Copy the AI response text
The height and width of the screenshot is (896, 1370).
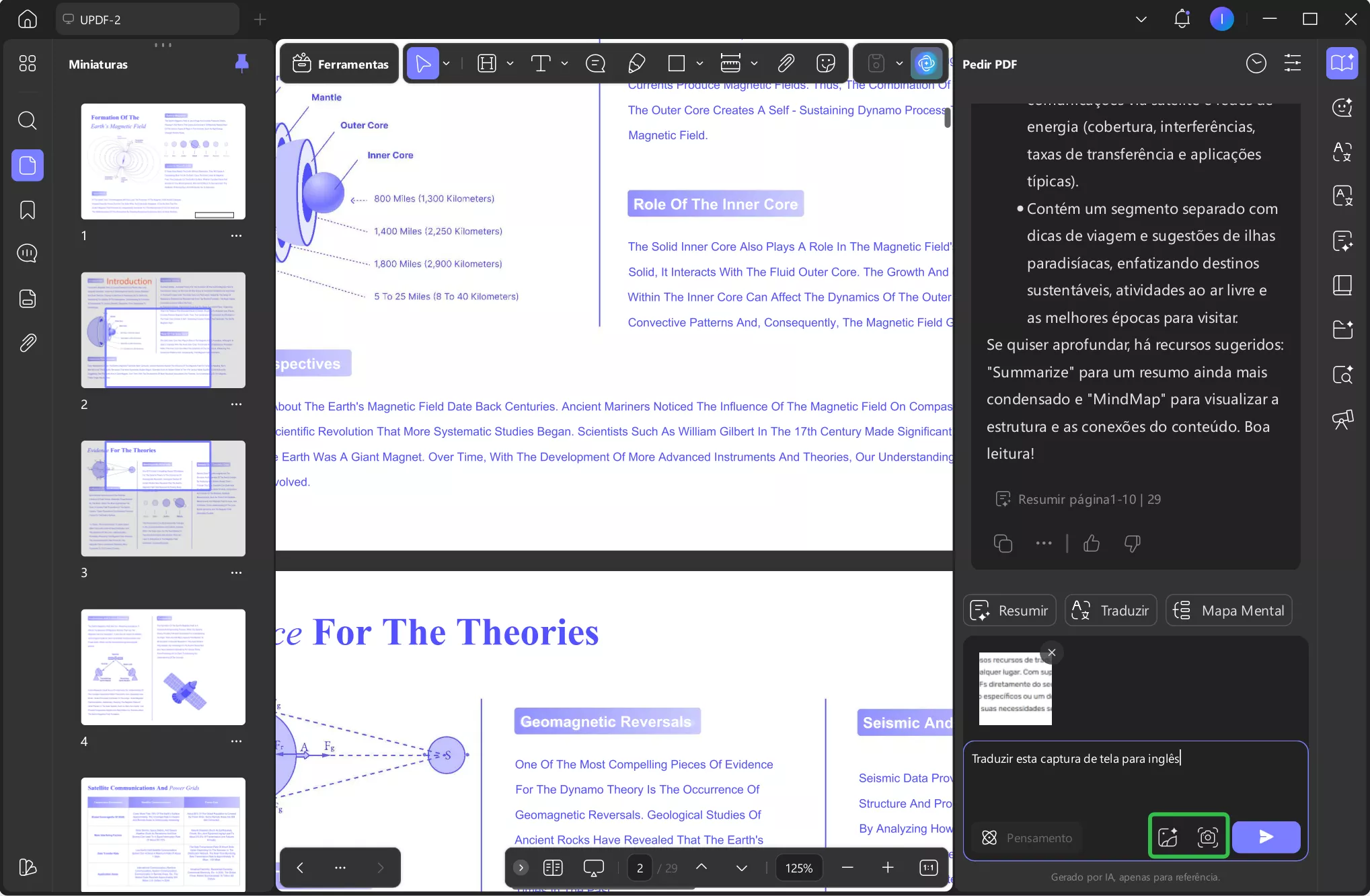1003,543
